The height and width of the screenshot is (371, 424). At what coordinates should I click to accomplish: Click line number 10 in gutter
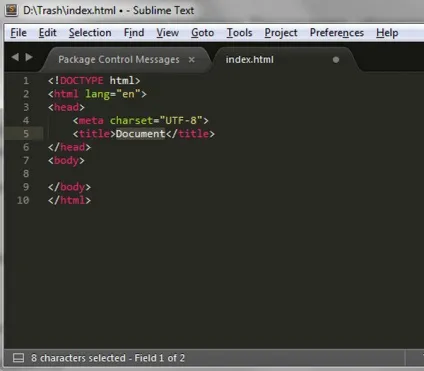click(x=23, y=200)
